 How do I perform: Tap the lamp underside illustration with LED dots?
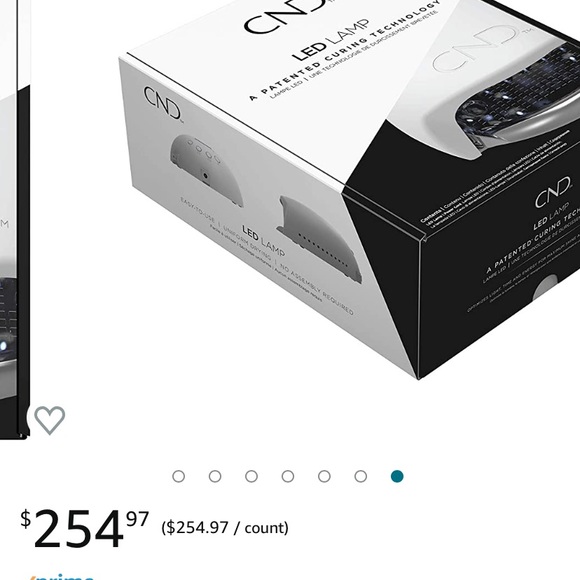click(319, 239)
